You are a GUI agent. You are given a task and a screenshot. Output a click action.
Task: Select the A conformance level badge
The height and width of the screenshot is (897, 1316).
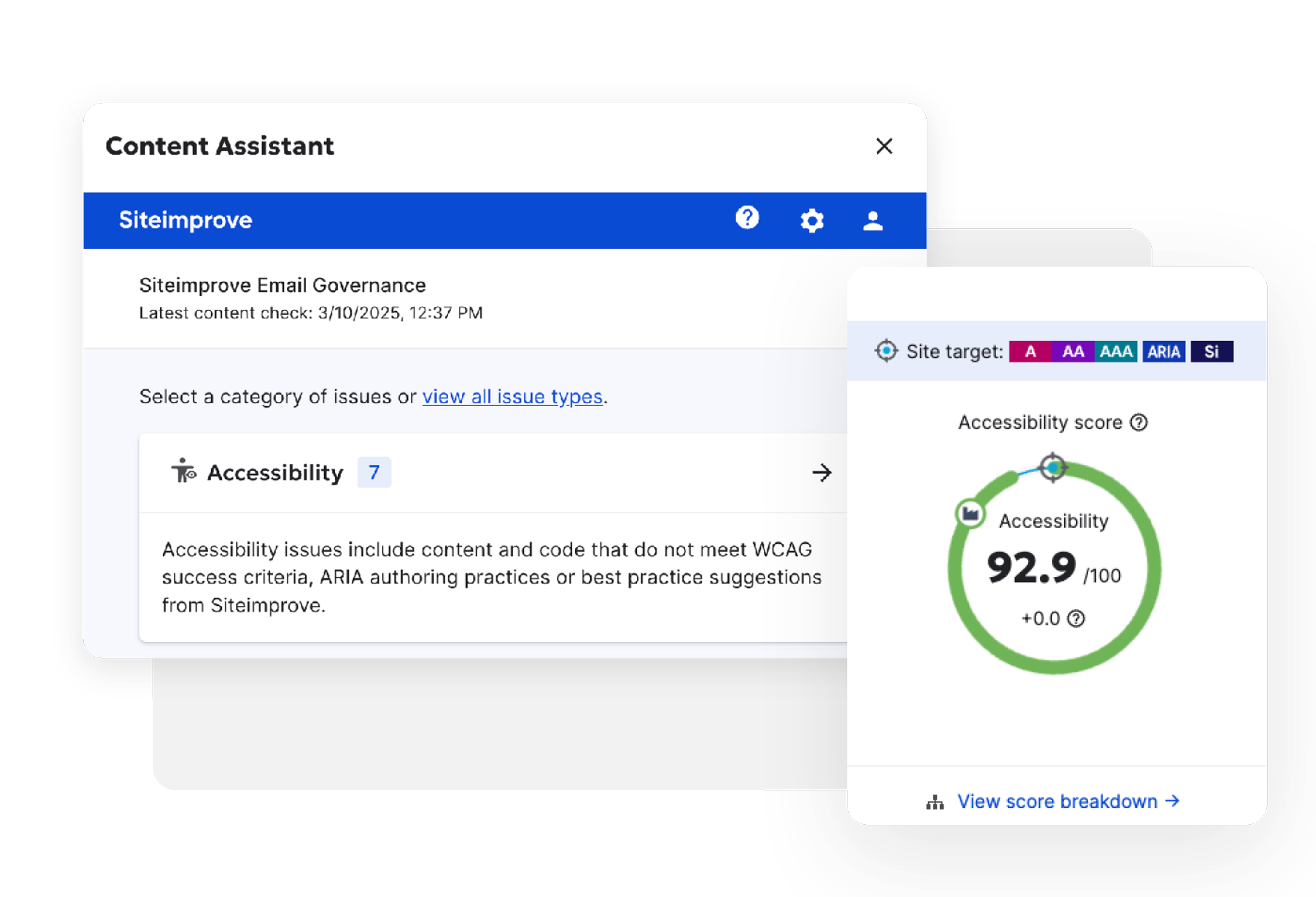[1031, 351]
